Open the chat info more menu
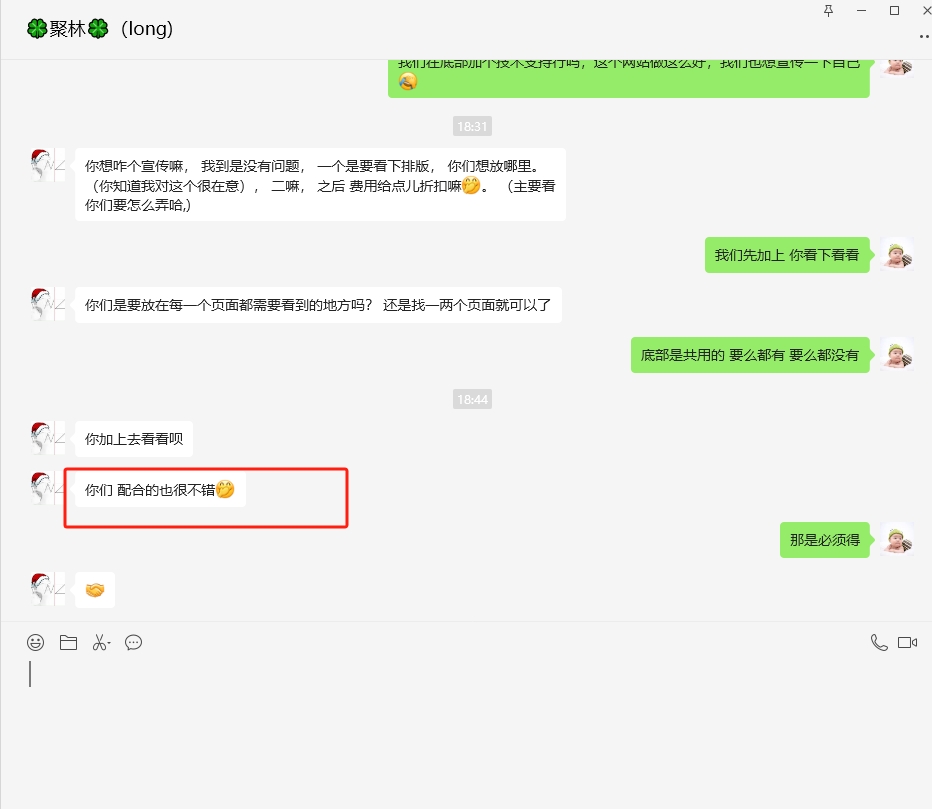Screen dimensions: 932x809 [x=924, y=36]
